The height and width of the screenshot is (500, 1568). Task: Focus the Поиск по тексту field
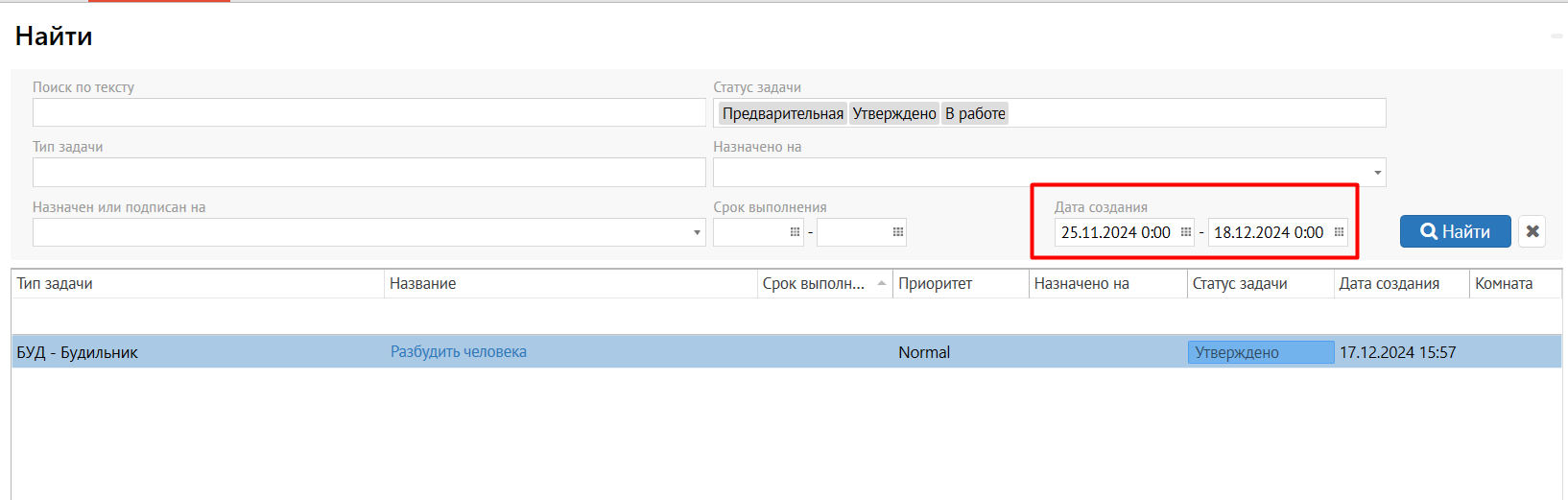(369, 112)
